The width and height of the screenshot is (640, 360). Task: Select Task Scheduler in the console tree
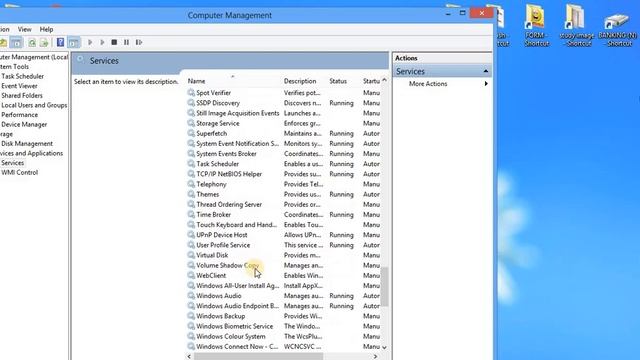click(22, 76)
